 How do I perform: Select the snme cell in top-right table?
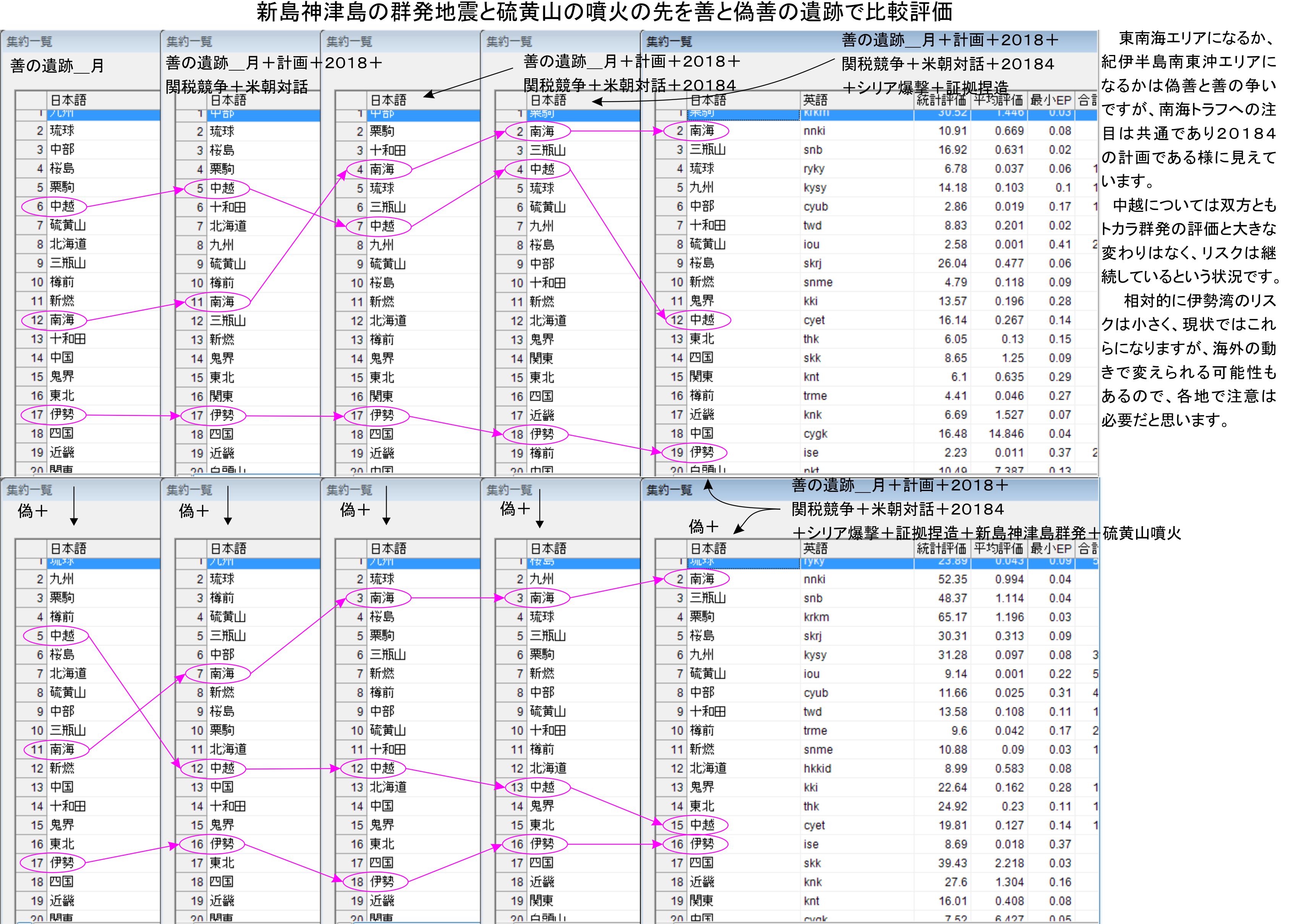pos(818,283)
